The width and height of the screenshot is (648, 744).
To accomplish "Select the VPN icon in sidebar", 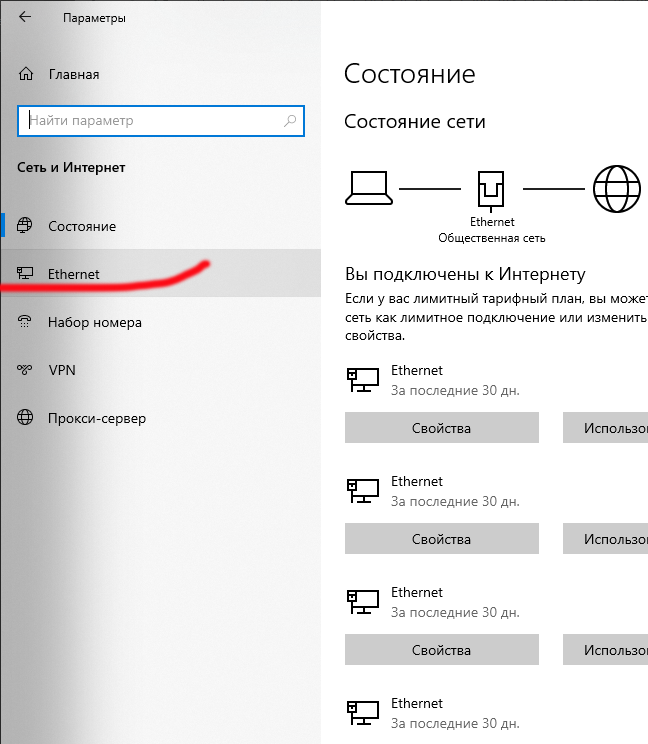I will click(25, 369).
